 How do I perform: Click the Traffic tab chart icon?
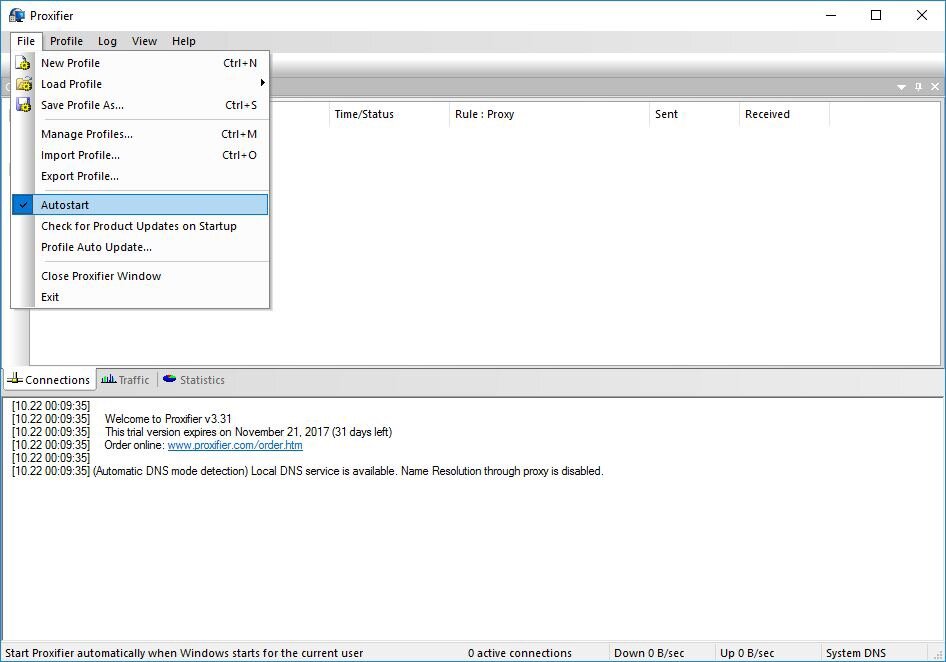(109, 379)
